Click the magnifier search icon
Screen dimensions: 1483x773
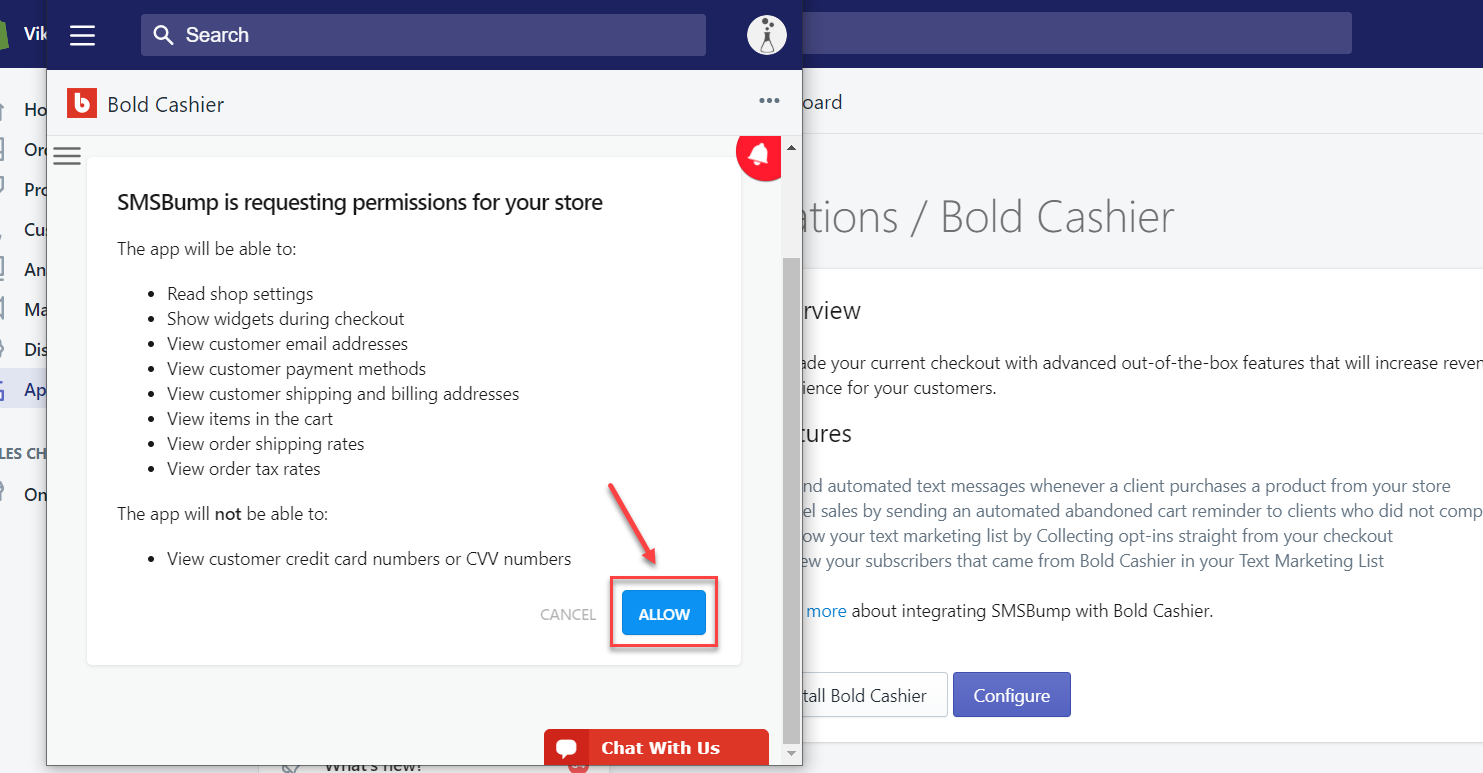coord(163,35)
